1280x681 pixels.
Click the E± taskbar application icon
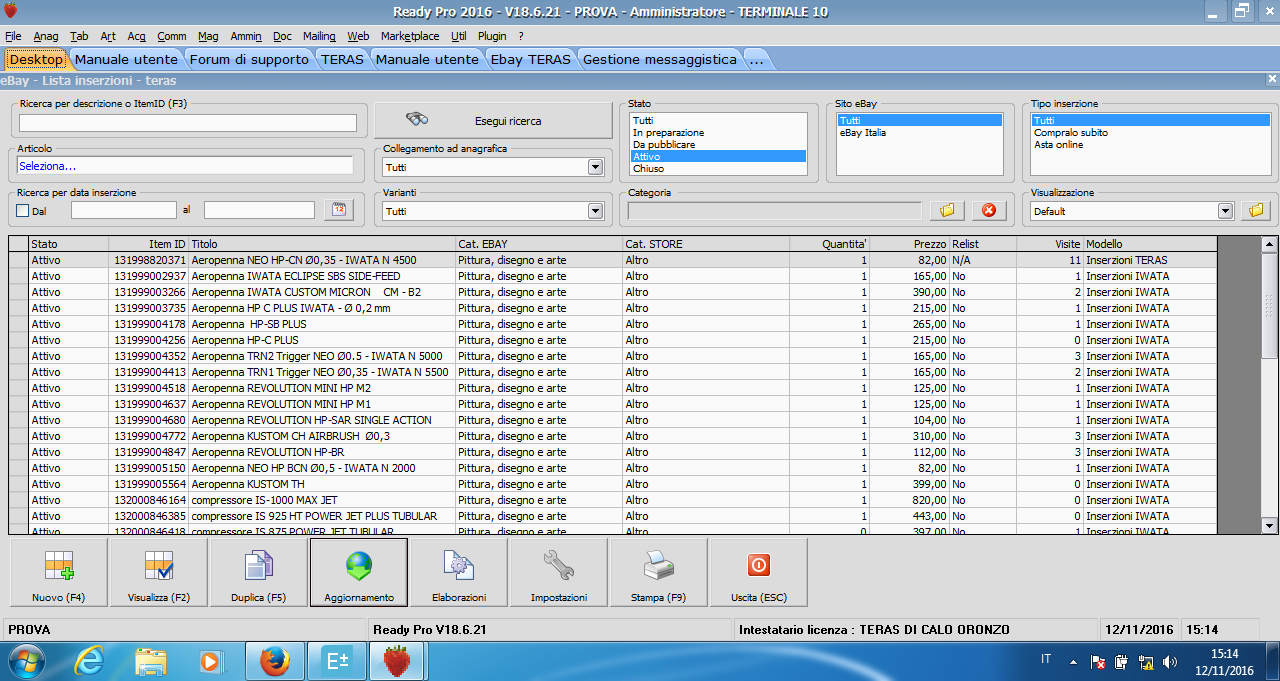click(336, 661)
